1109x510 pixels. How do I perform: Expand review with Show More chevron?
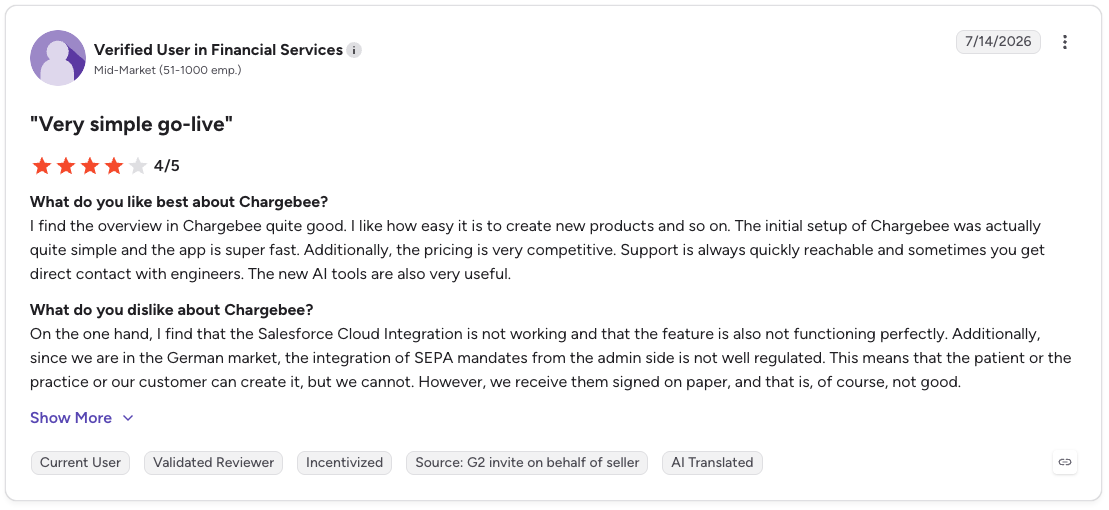tap(128, 418)
